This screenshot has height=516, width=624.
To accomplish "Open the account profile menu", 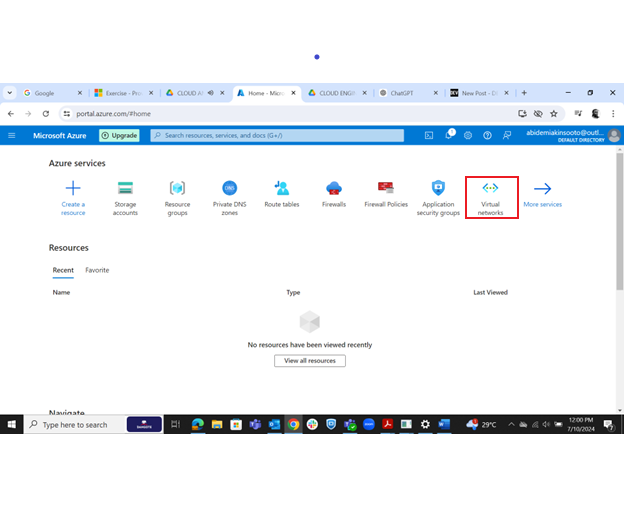I will point(573,136).
